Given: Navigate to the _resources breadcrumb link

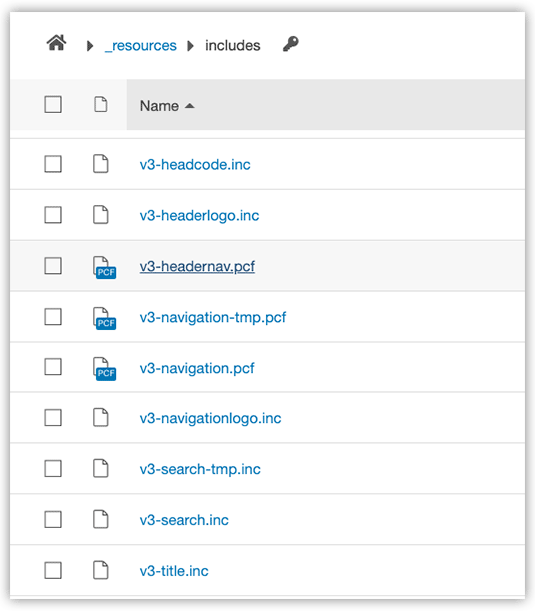Looking at the screenshot, I should (141, 46).
